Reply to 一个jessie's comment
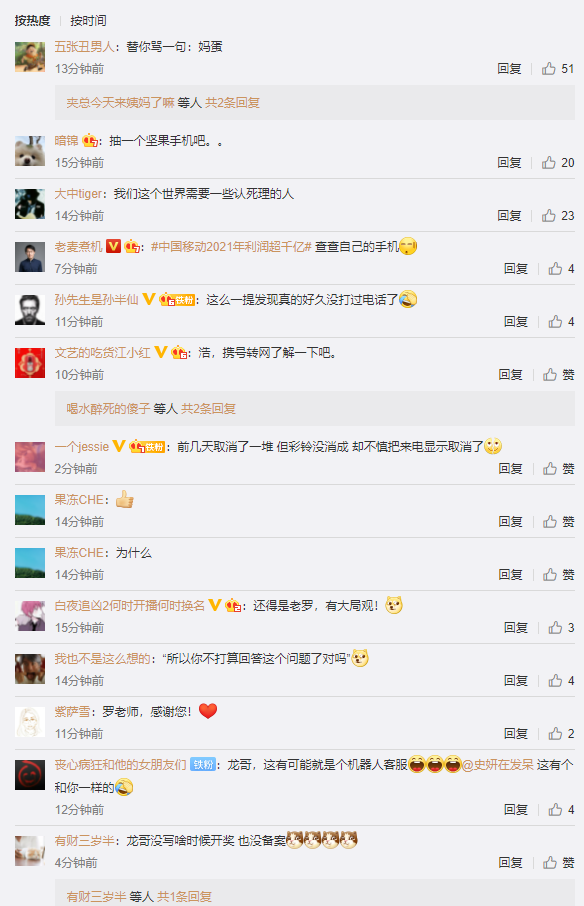Viewport: 584px width, 906px height. [x=510, y=469]
